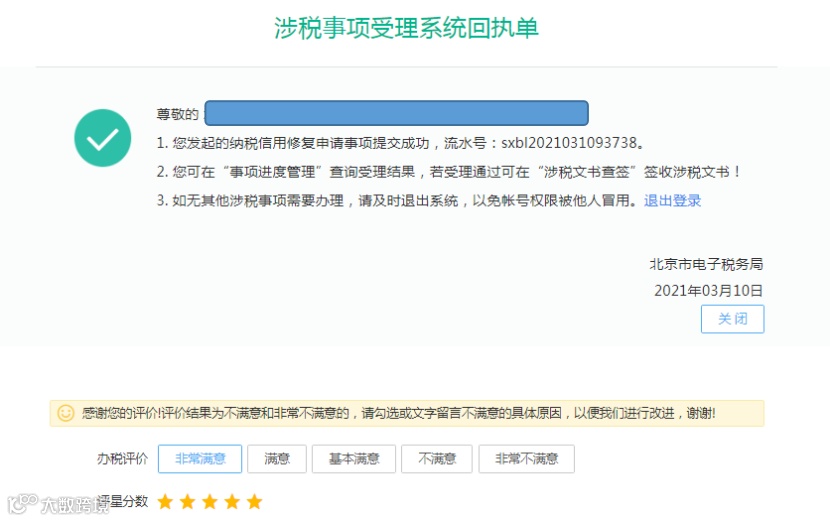The image size is (830, 521).
Task: Click the yellow feedback notice banner
Action: pyautogui.click(x=407, y=414)
